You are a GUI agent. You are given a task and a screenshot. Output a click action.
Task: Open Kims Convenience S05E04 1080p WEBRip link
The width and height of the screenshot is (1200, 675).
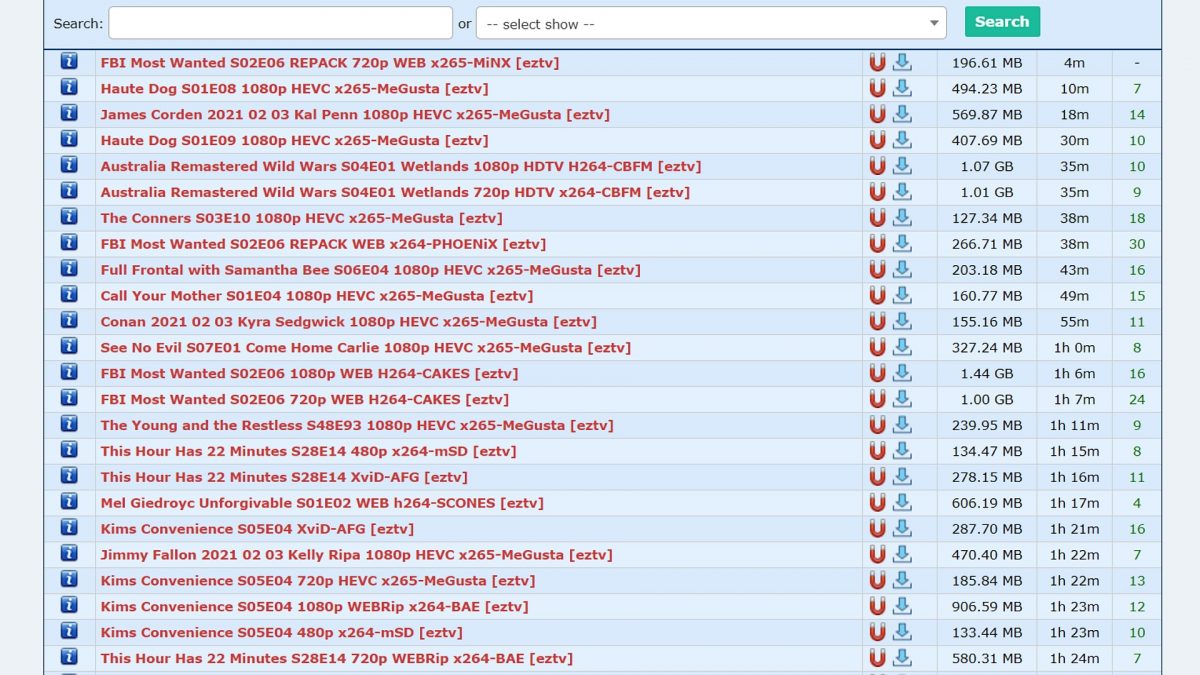pyautogui.click(x=314, y=606)
